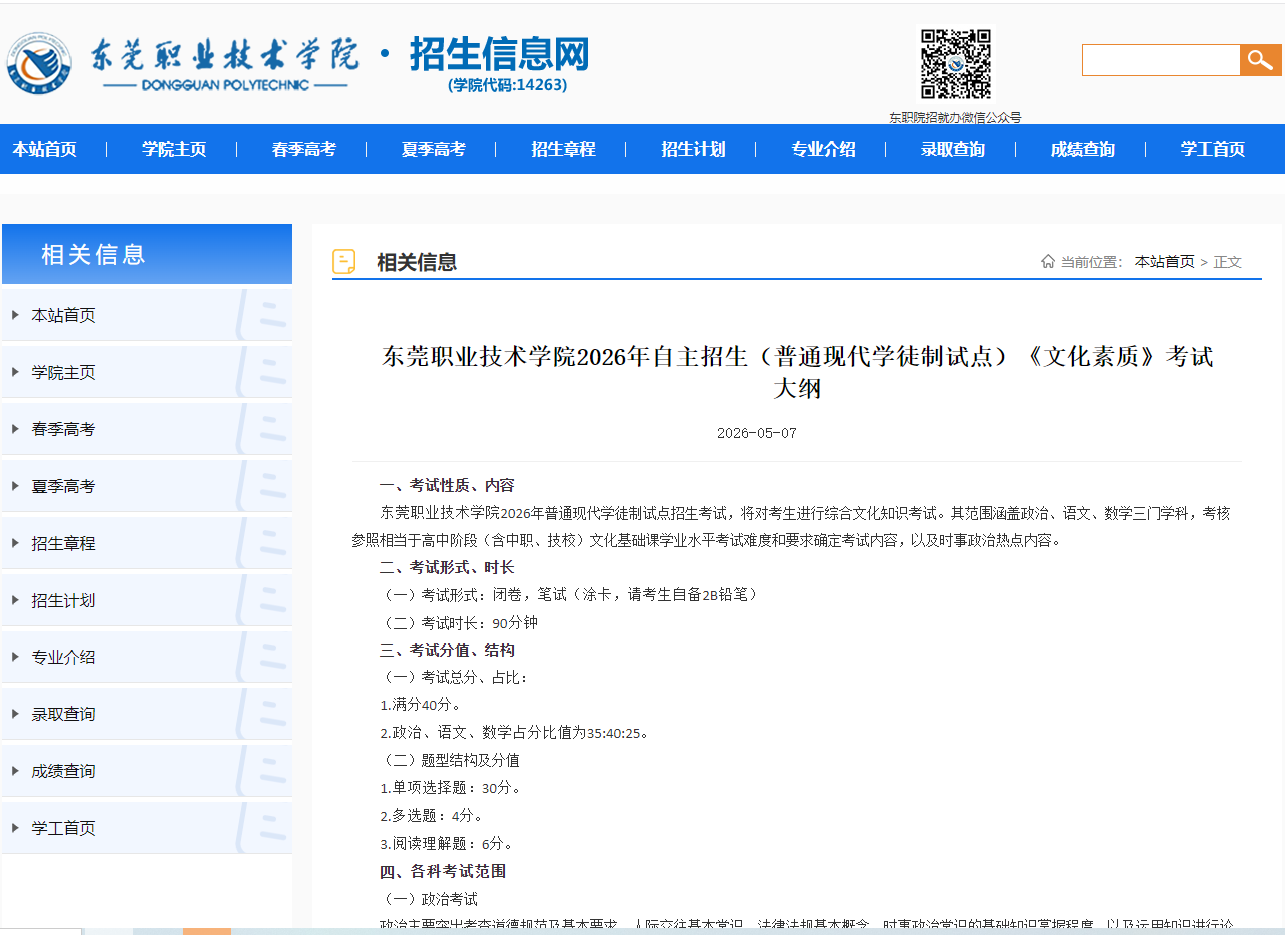Open 本站首页 in top navigation bar
The image size is (1285, 935).
coord(44,149)
